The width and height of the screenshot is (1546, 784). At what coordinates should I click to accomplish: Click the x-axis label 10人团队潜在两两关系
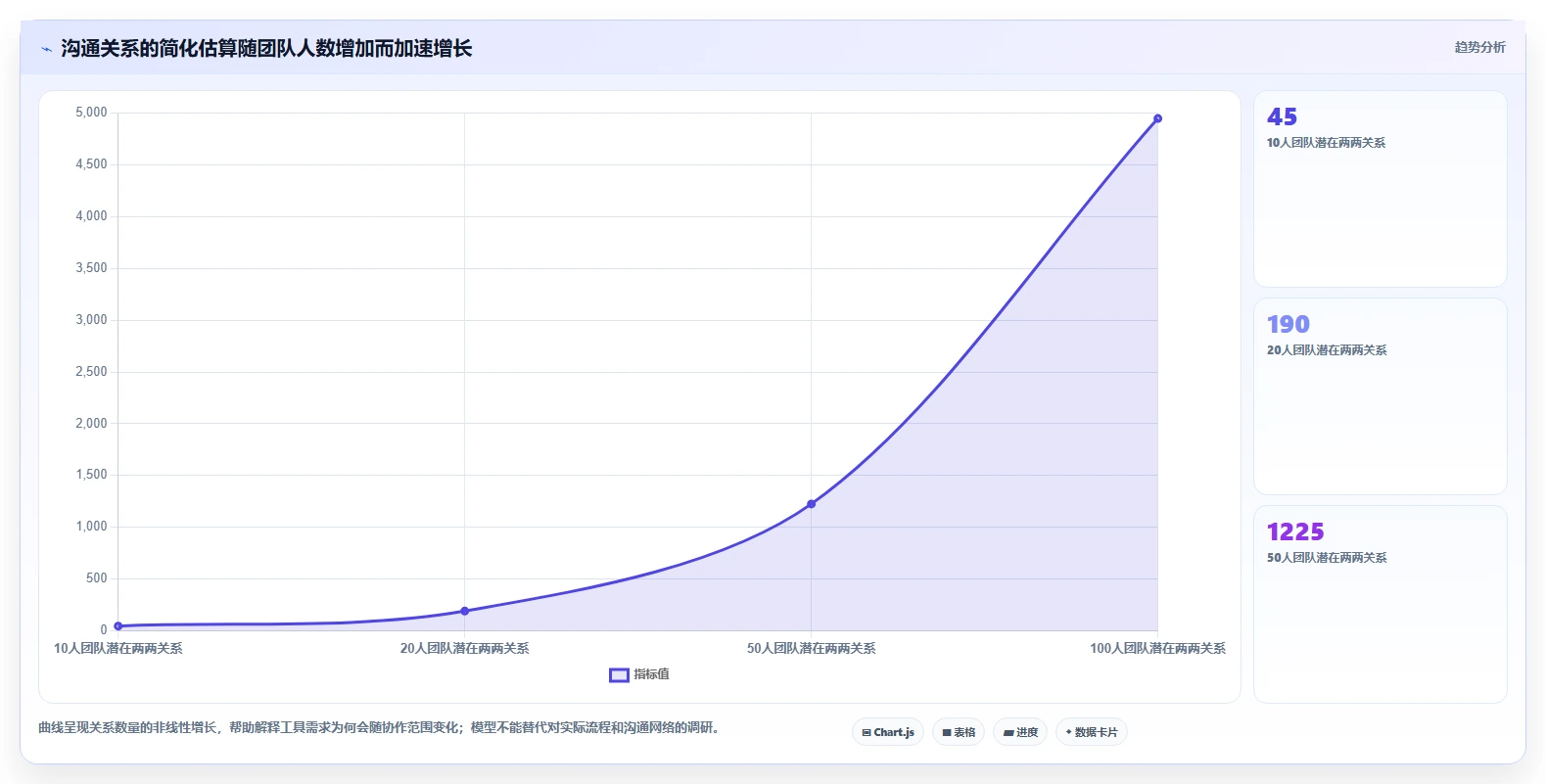pyautogui.click(x=118, y=648)
